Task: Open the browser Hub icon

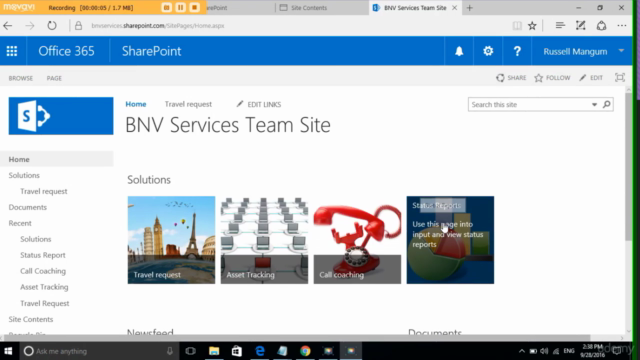Action: 560,26
